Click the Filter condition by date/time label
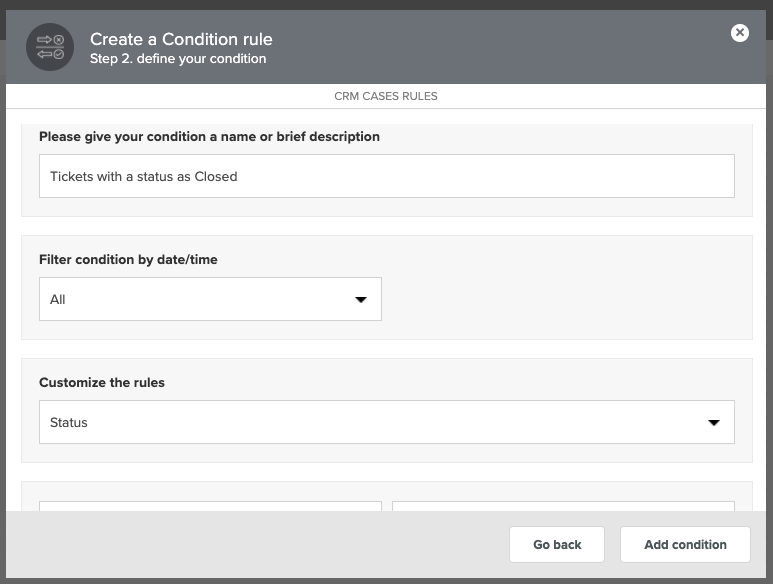This screenshot has width=773, height=584. pos(128,259)
